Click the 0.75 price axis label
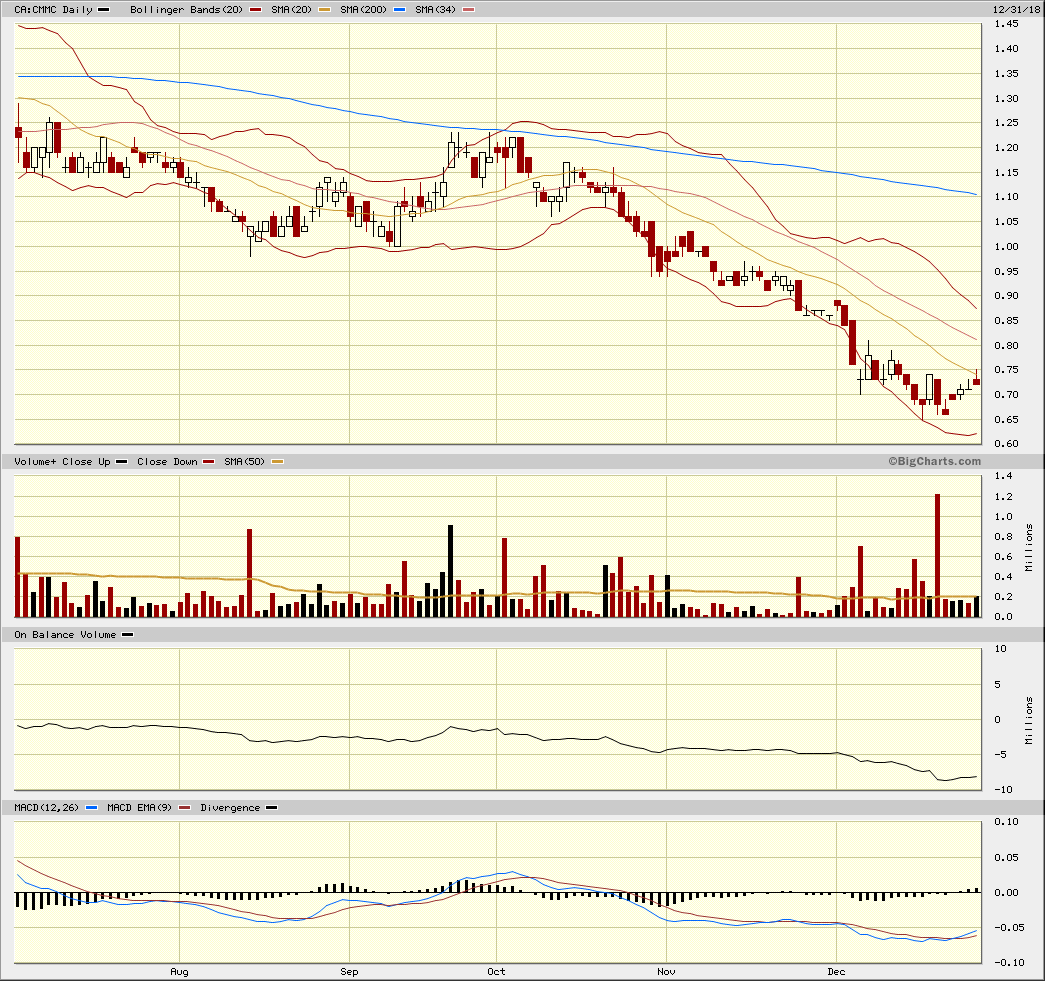The image size is (1045, 981). coord(1006,370)
